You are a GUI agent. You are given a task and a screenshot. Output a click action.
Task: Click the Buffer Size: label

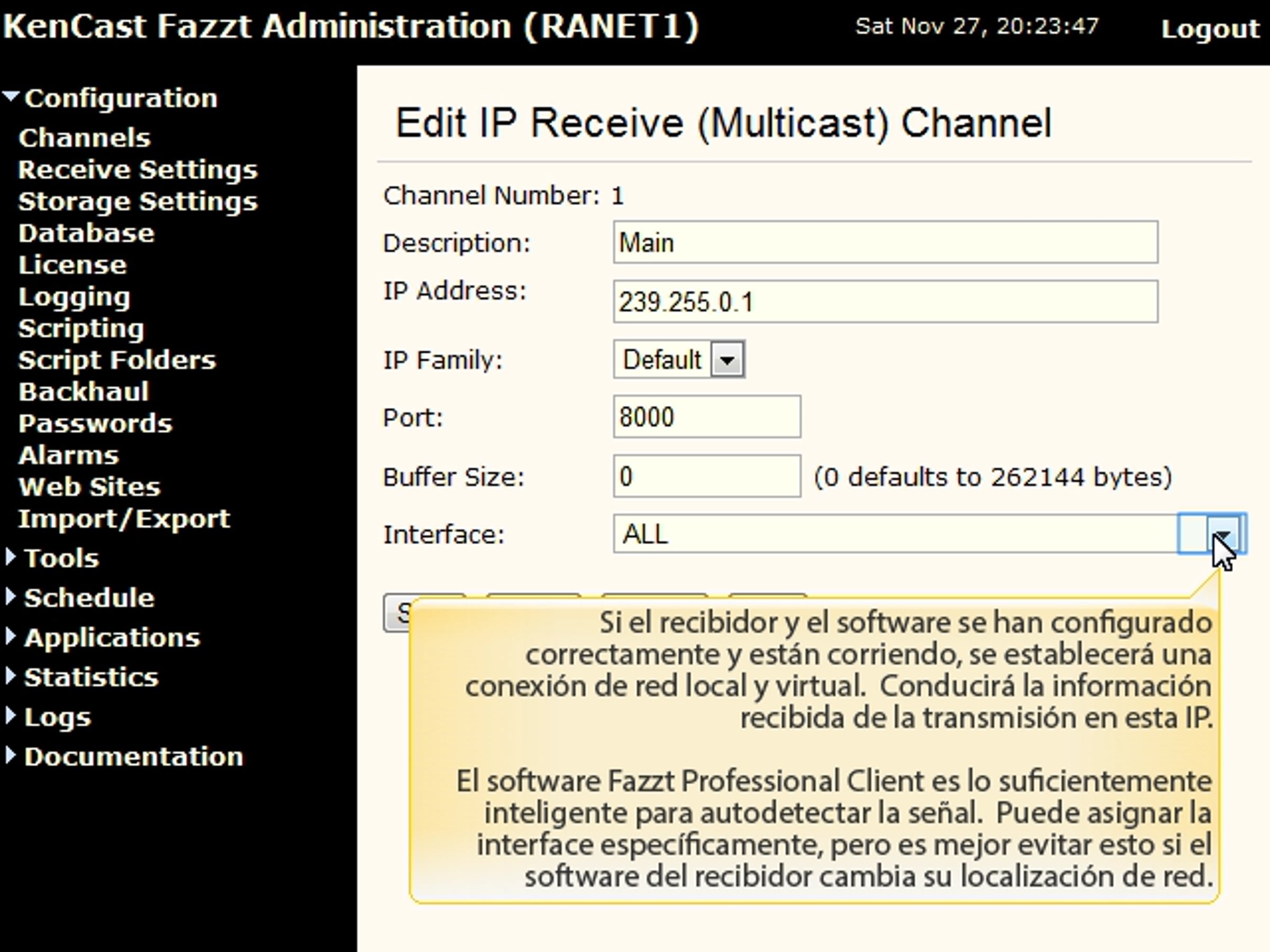tap(453, 477)
